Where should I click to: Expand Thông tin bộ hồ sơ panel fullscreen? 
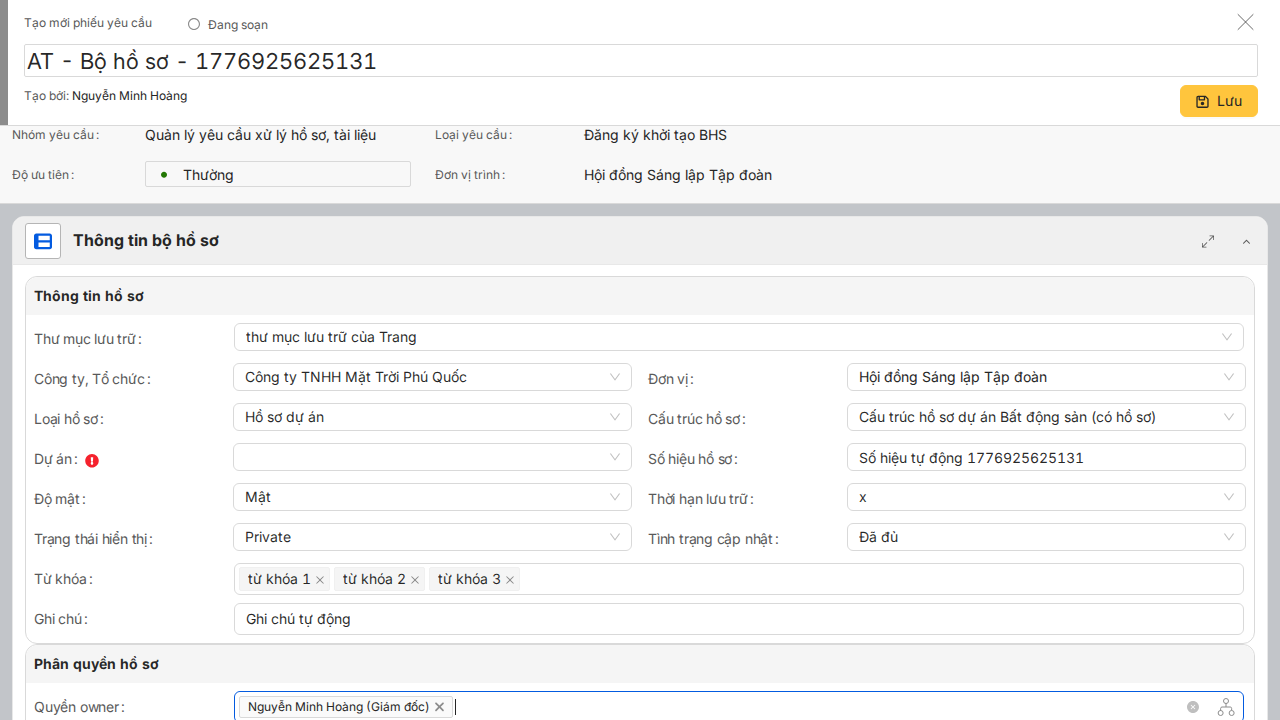pos(1208,241)
